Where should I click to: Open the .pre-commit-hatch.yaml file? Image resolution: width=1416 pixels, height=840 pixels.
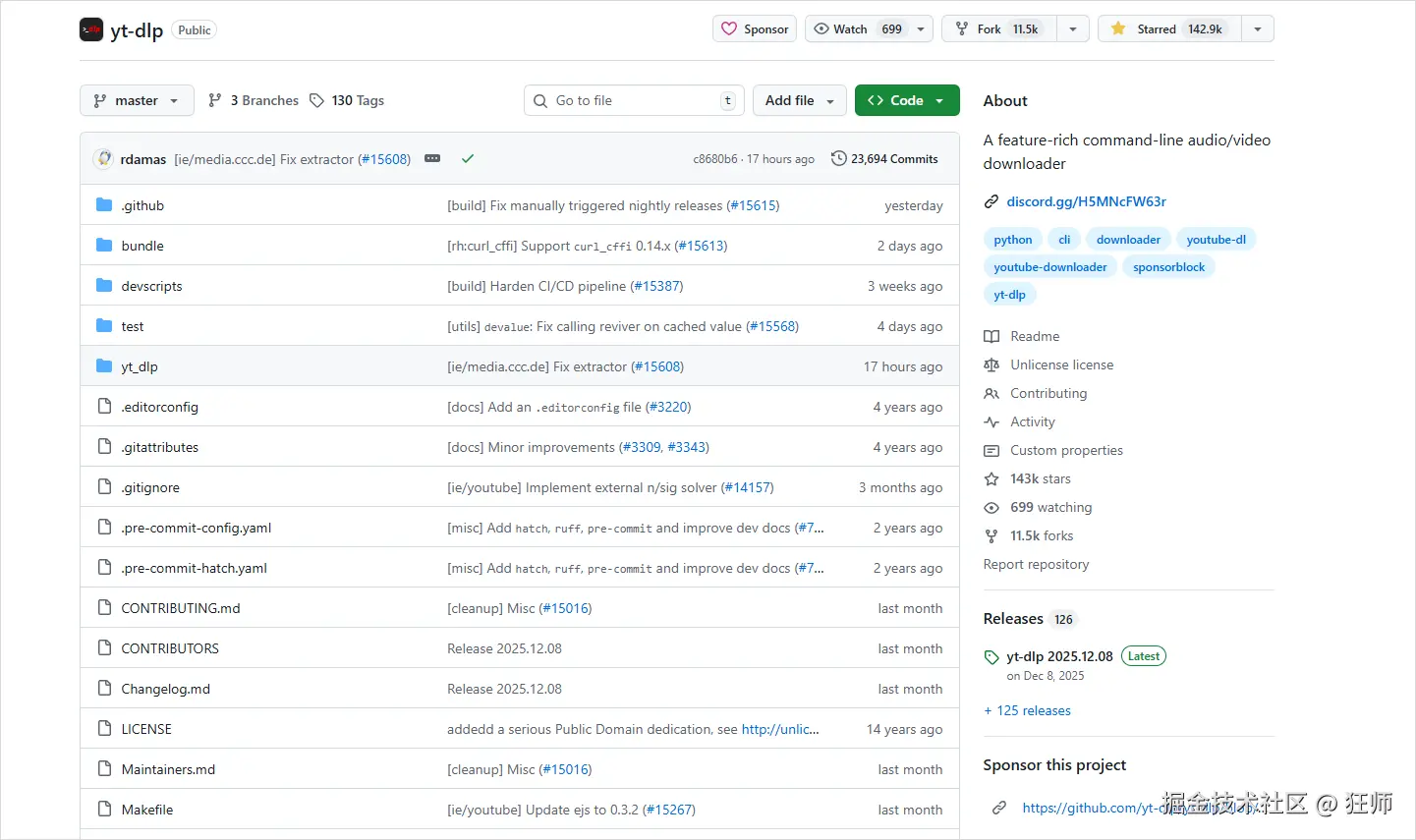click(195, 568)
